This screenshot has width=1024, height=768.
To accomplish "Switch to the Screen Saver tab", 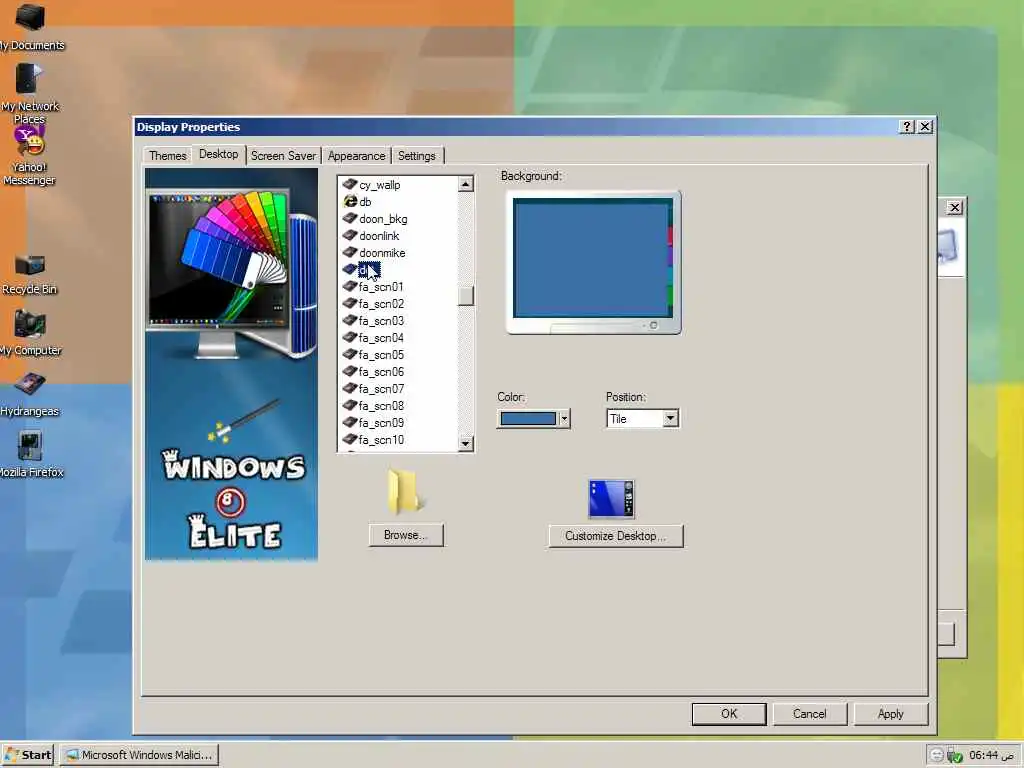I will (x=283, y=155).
